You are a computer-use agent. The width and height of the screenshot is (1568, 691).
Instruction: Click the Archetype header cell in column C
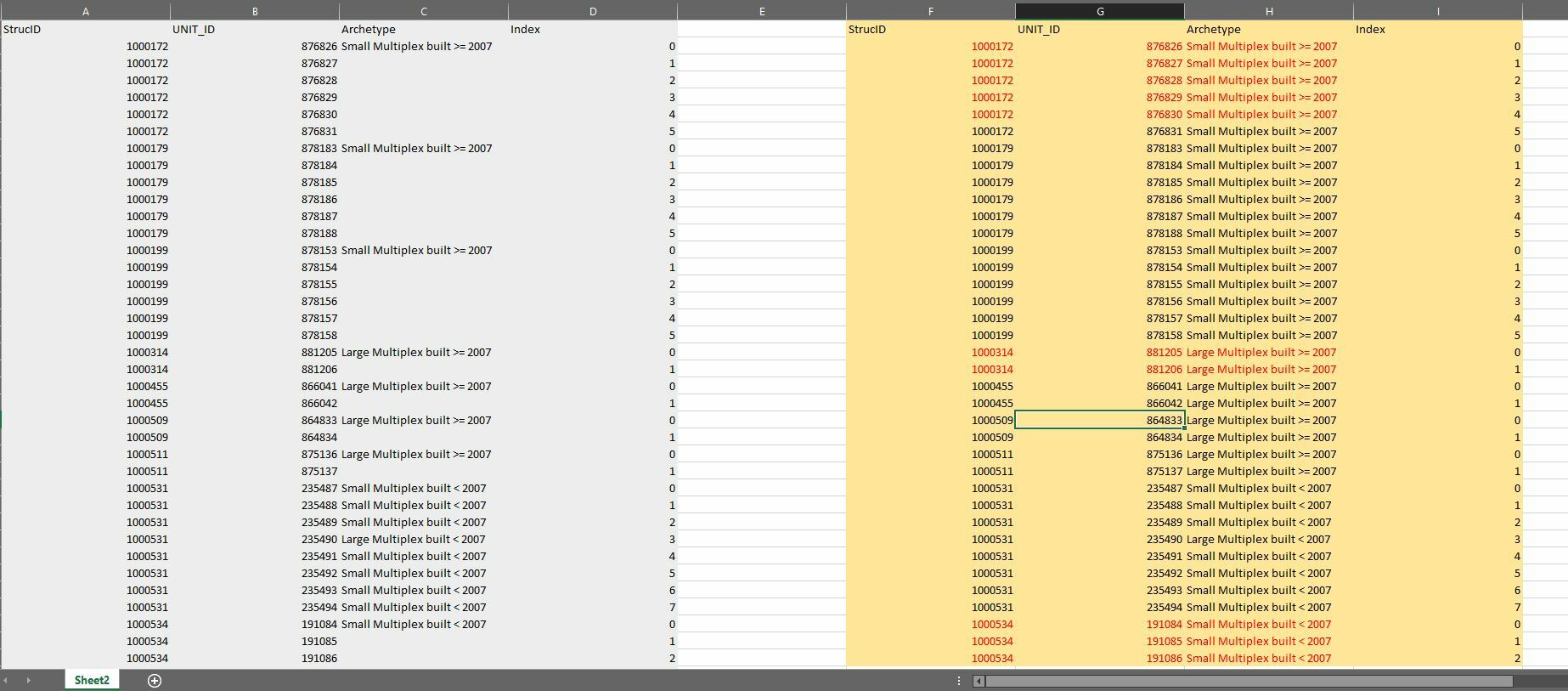(424, 29)
